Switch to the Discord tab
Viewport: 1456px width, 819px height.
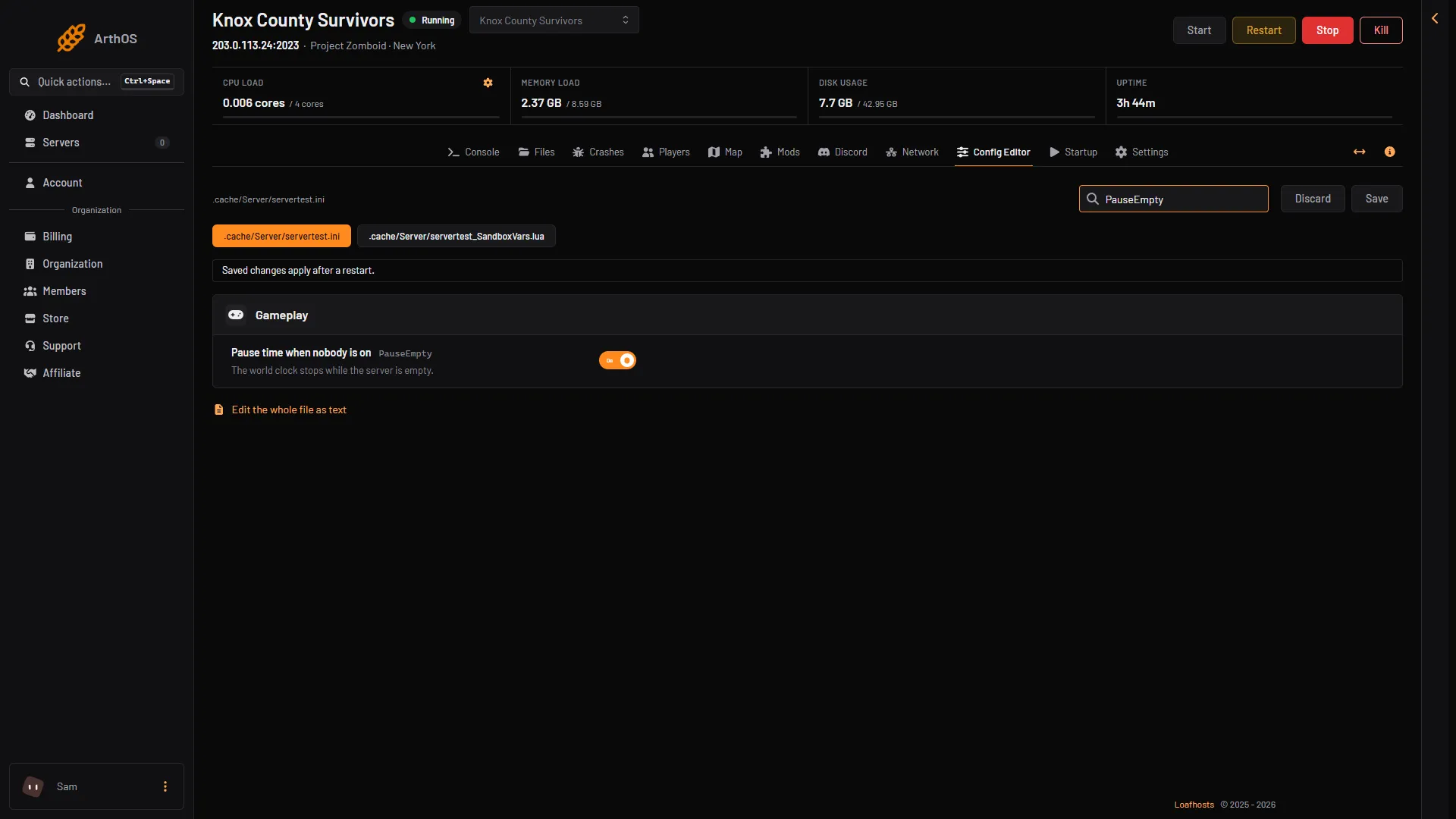(x=843, y=152)
